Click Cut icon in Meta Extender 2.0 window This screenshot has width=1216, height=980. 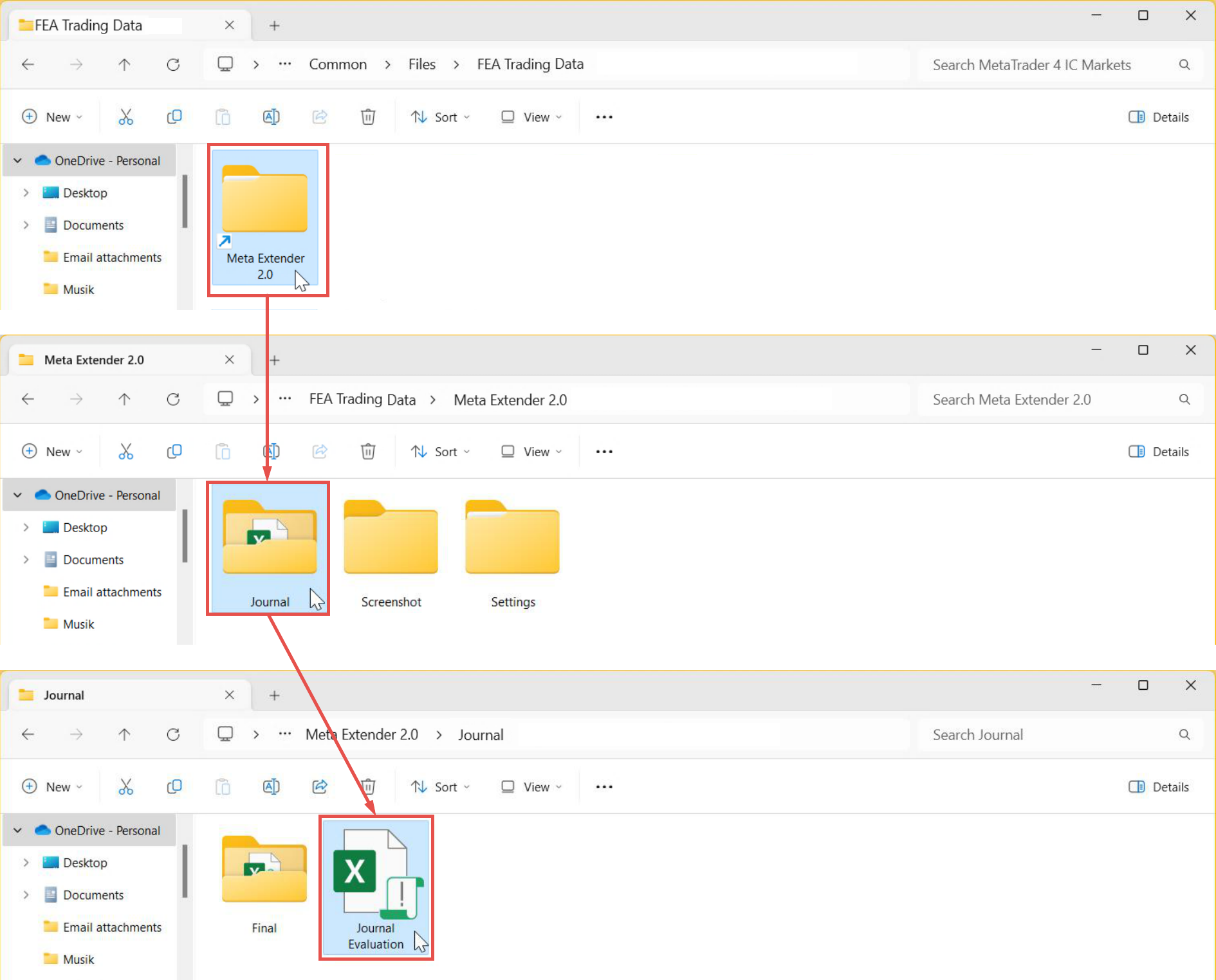(126, 451)
